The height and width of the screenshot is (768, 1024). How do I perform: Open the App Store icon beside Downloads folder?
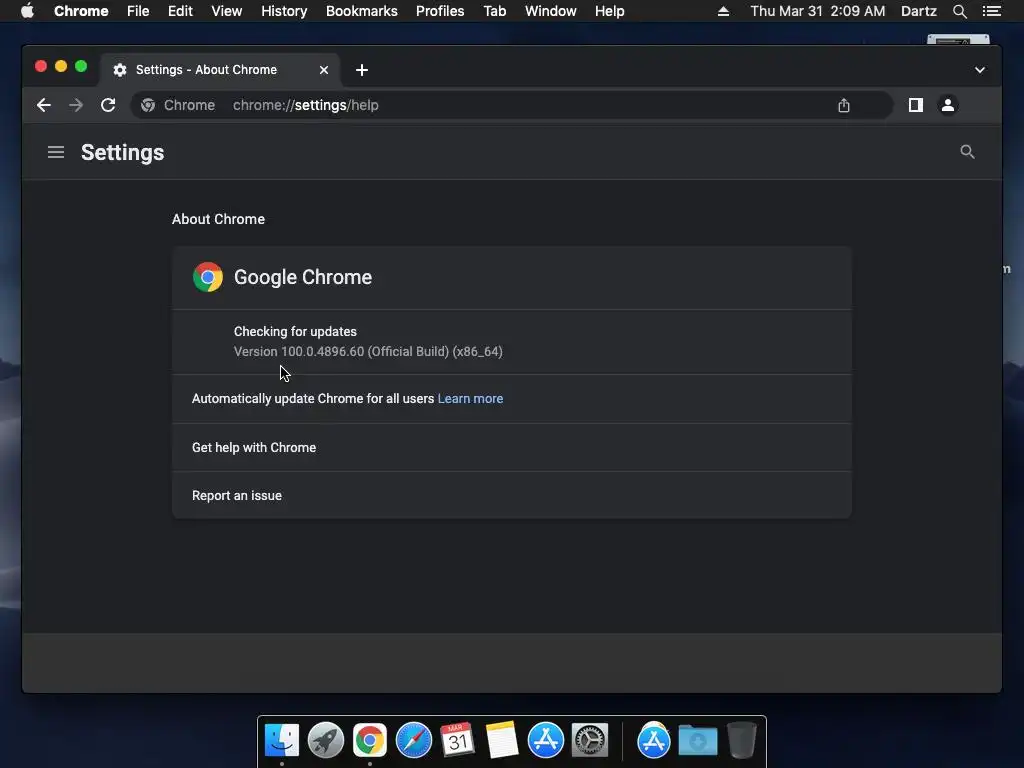coord(654,741)
